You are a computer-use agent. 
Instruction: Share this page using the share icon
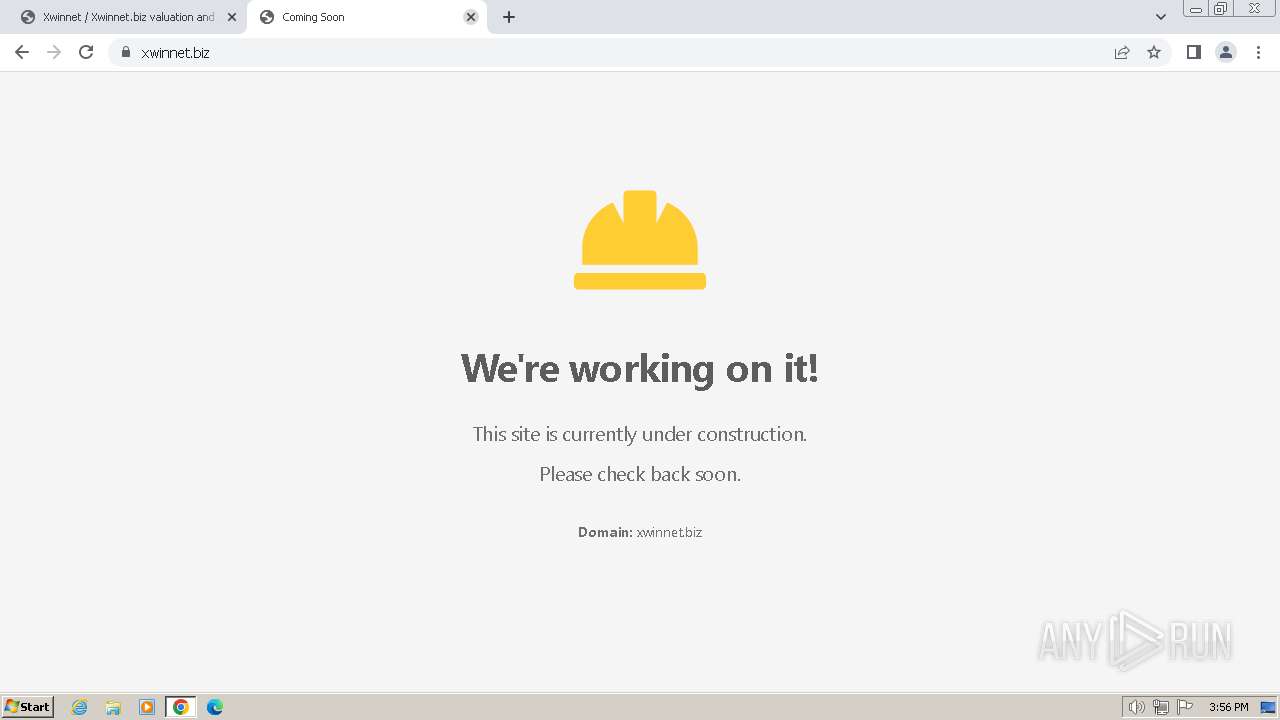(1122, 52)
